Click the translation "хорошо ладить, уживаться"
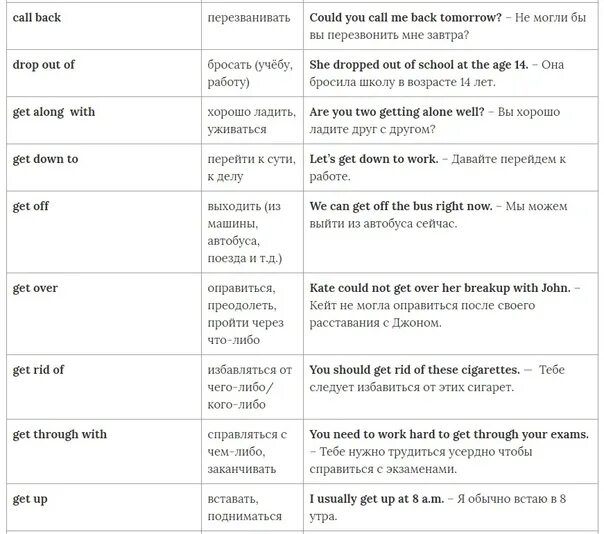Image resolution: width=604 pixels, height=534 pixels. pyautogui.click(x=252, y=121)
